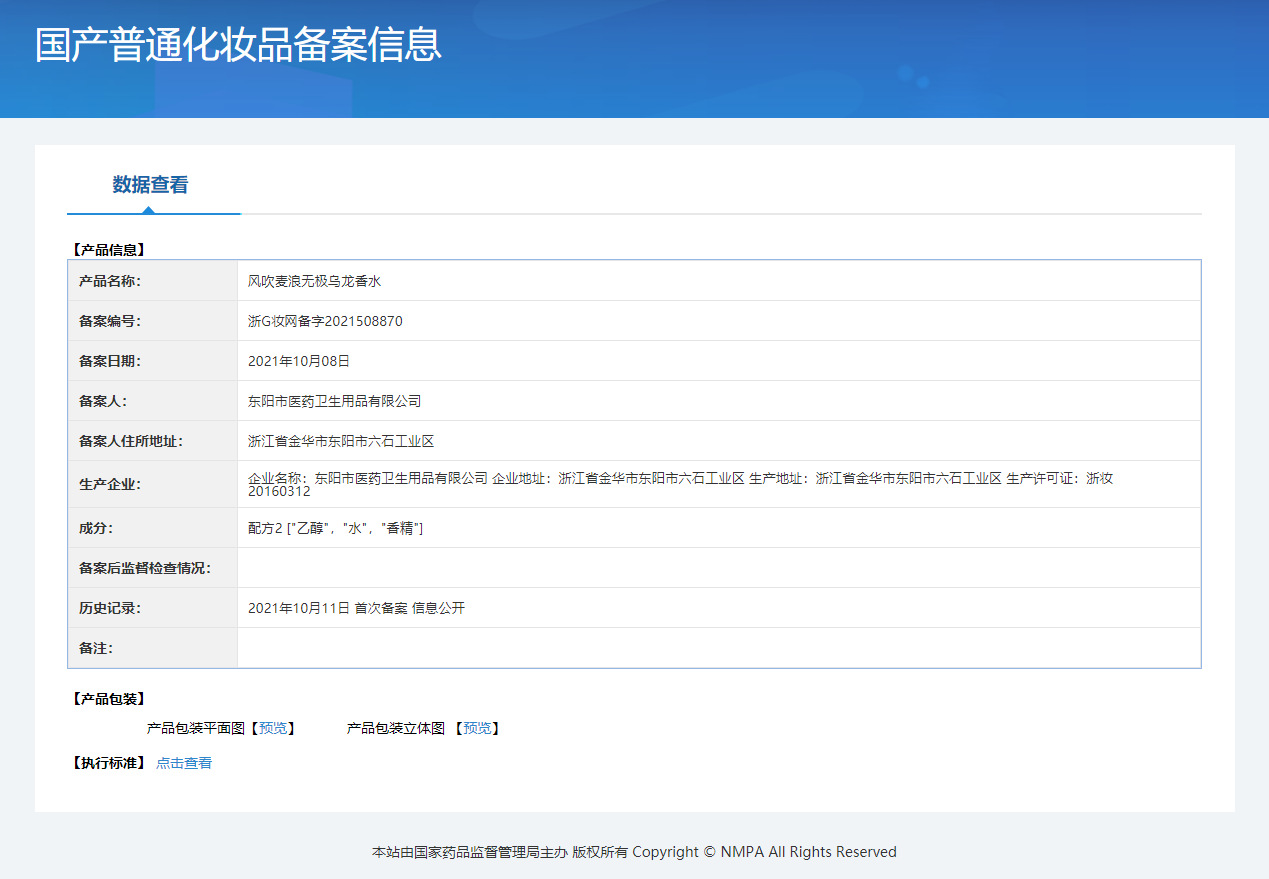The width and height of the screenshot is (1269, 879).
Task: Select the 数据查看 tab
Action: 150,185
